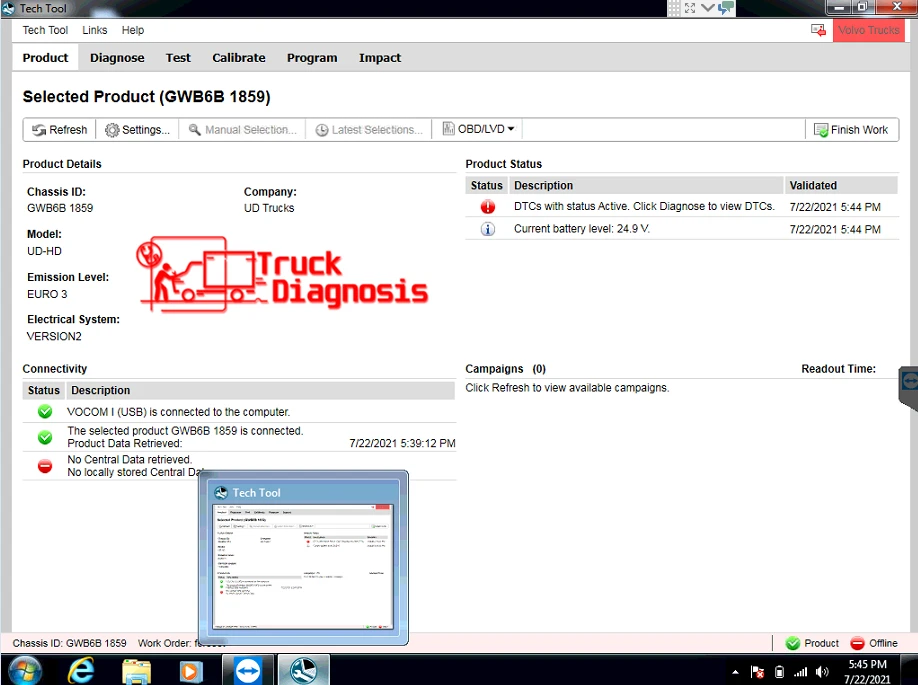Click the red active DTC error icon
The height and width of the screenshot is (685, 918).
[x=487, y=207]
